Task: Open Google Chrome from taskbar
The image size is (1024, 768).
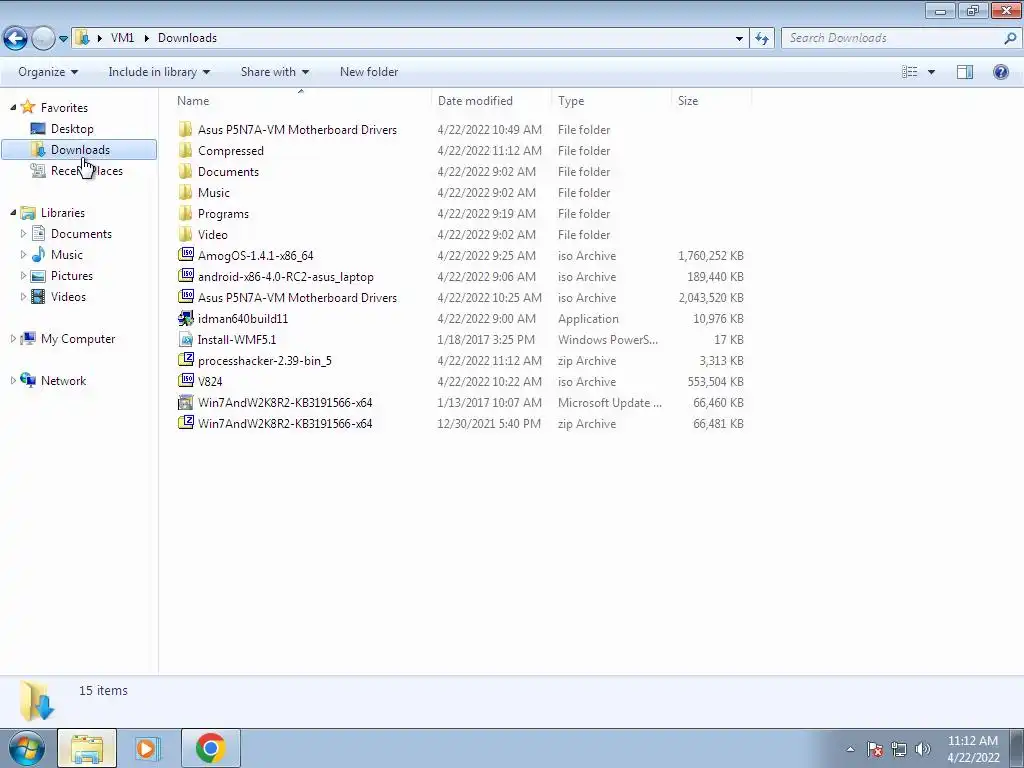Action: pos(210,748)
